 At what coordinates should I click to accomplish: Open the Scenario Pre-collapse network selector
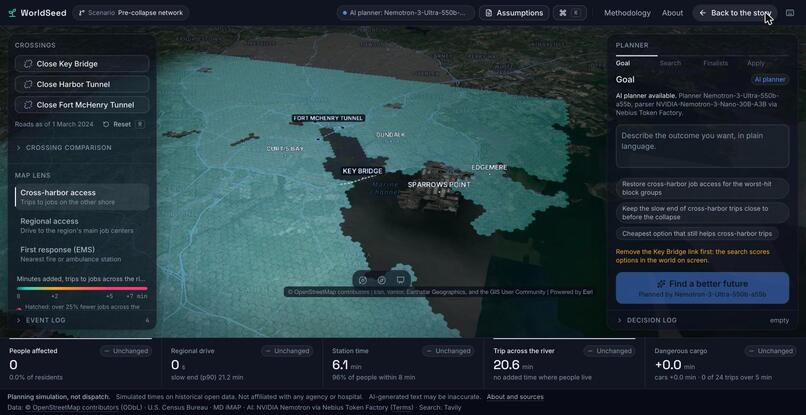tap(131, 13)
